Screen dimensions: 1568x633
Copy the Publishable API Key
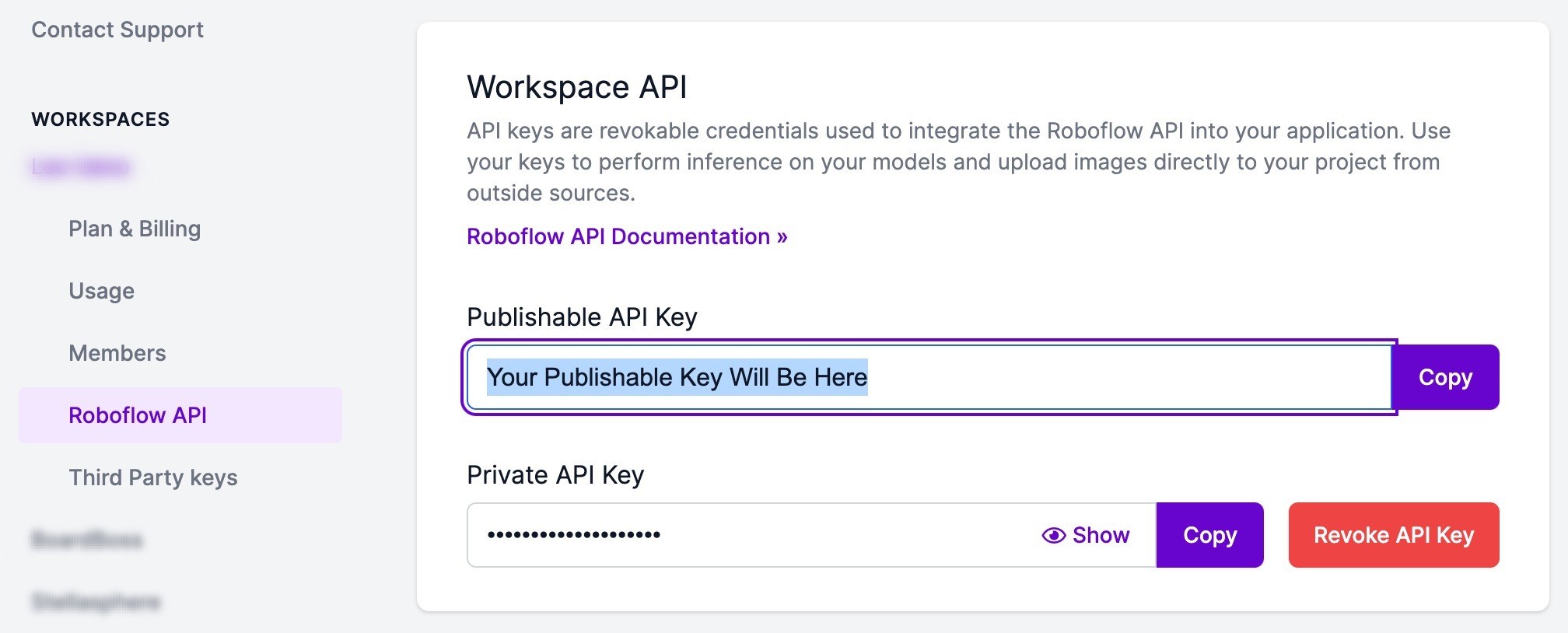[x=1444, y=377]
